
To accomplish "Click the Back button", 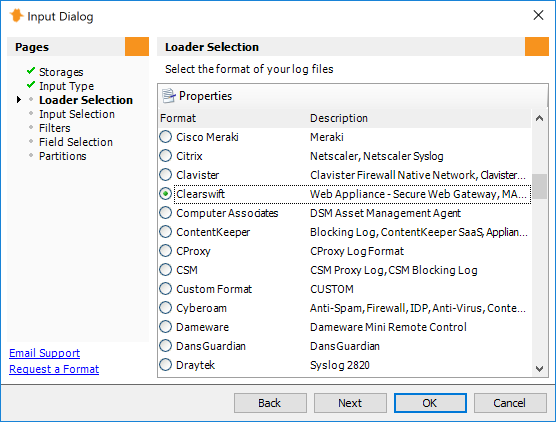I will point(270,403).
